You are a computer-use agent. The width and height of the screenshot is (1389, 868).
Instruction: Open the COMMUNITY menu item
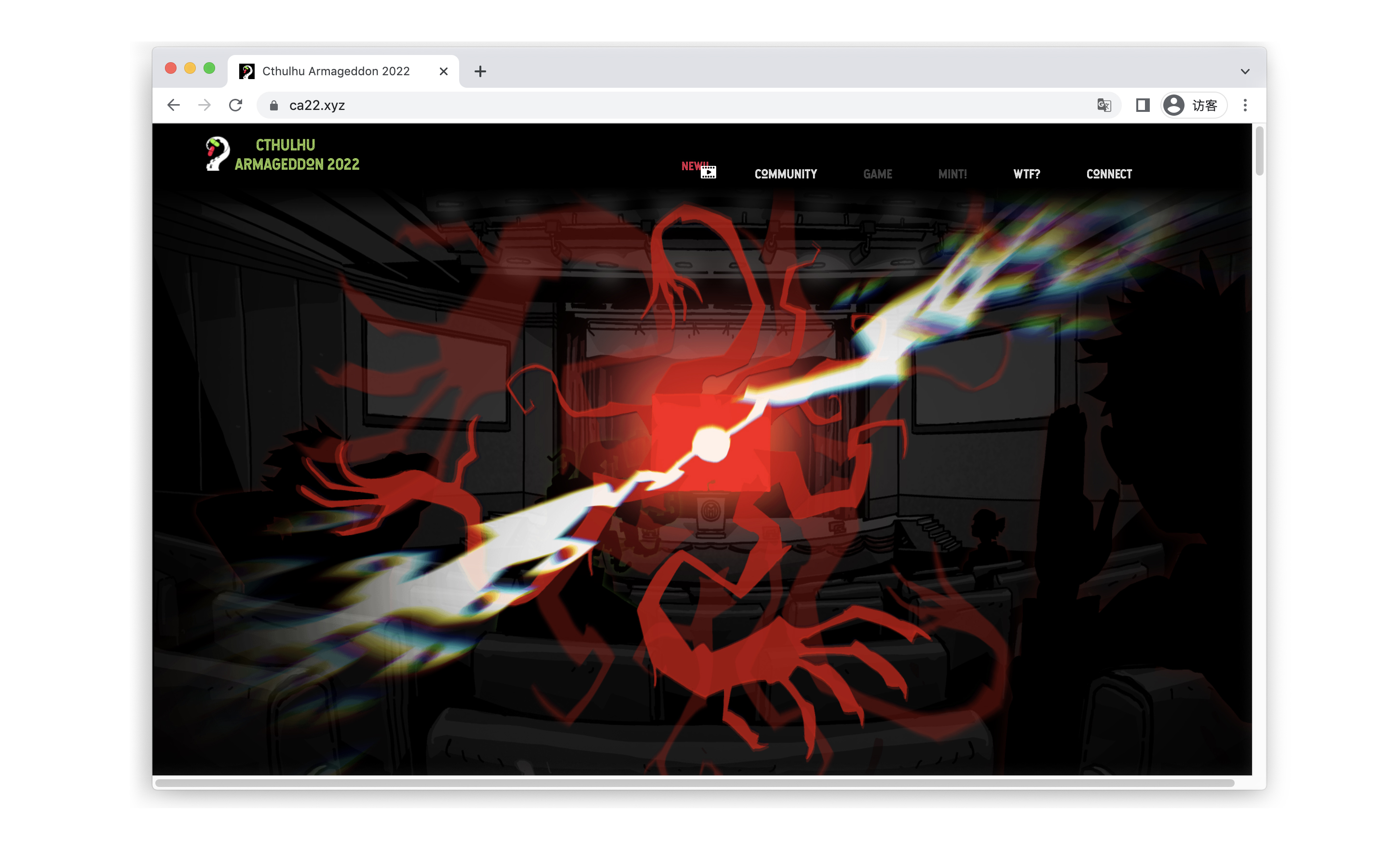[785, 174]
